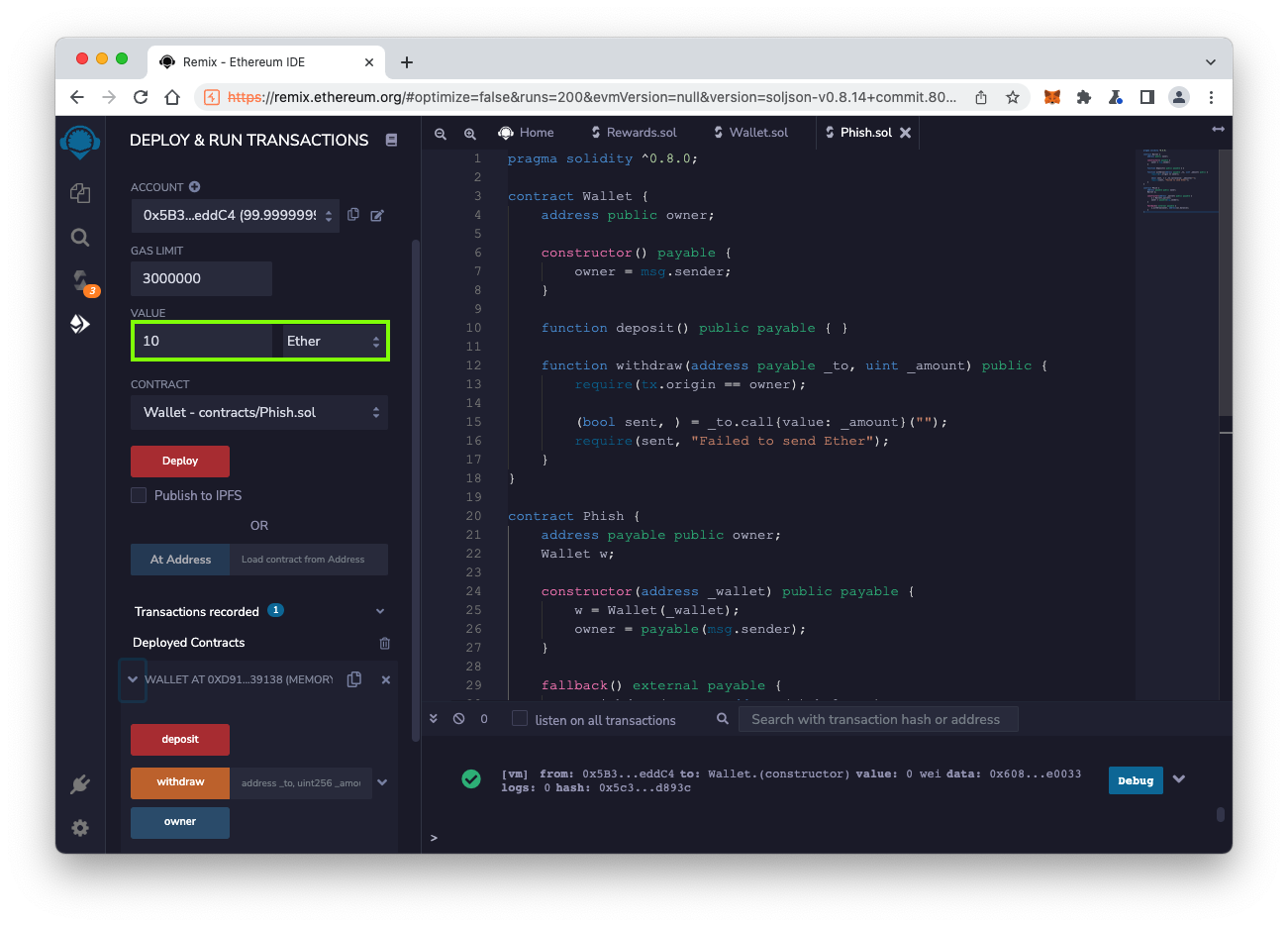This screenshot has height=927, width=1288.
Task: Open Remix settings gear icon
Action: point(80,828)
